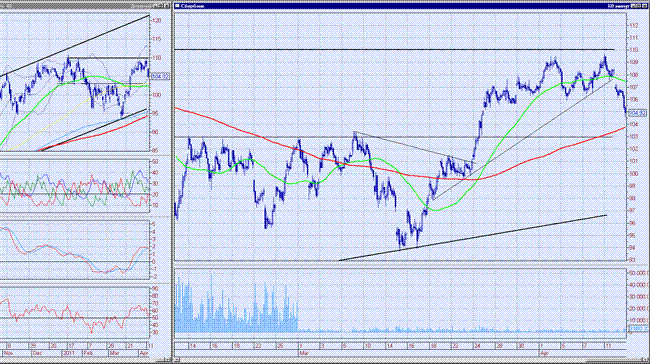
Task: Click the 103 level on the right chart price axis
Action: (x=634, y=136)
